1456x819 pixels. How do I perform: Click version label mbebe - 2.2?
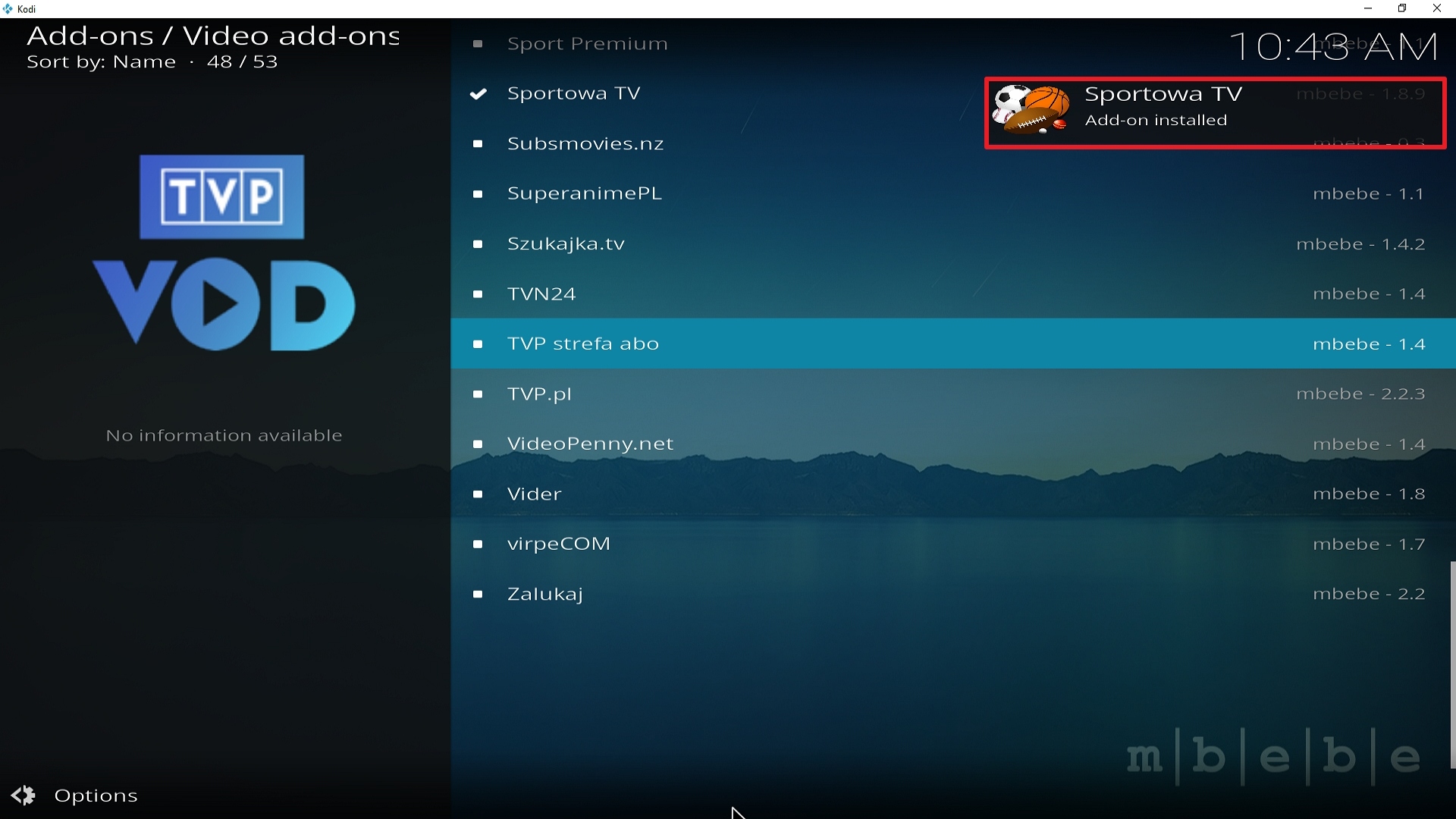point(1370,595)
